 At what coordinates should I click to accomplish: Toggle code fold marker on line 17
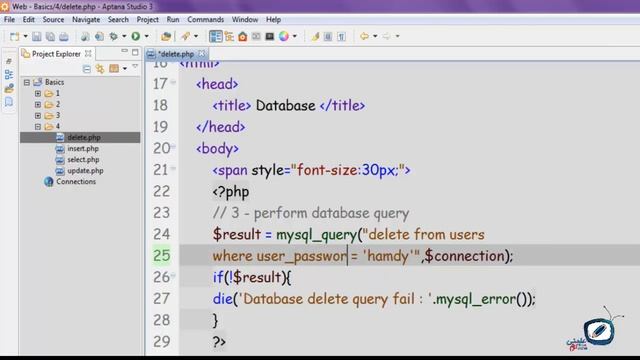[x=173, y=82]
